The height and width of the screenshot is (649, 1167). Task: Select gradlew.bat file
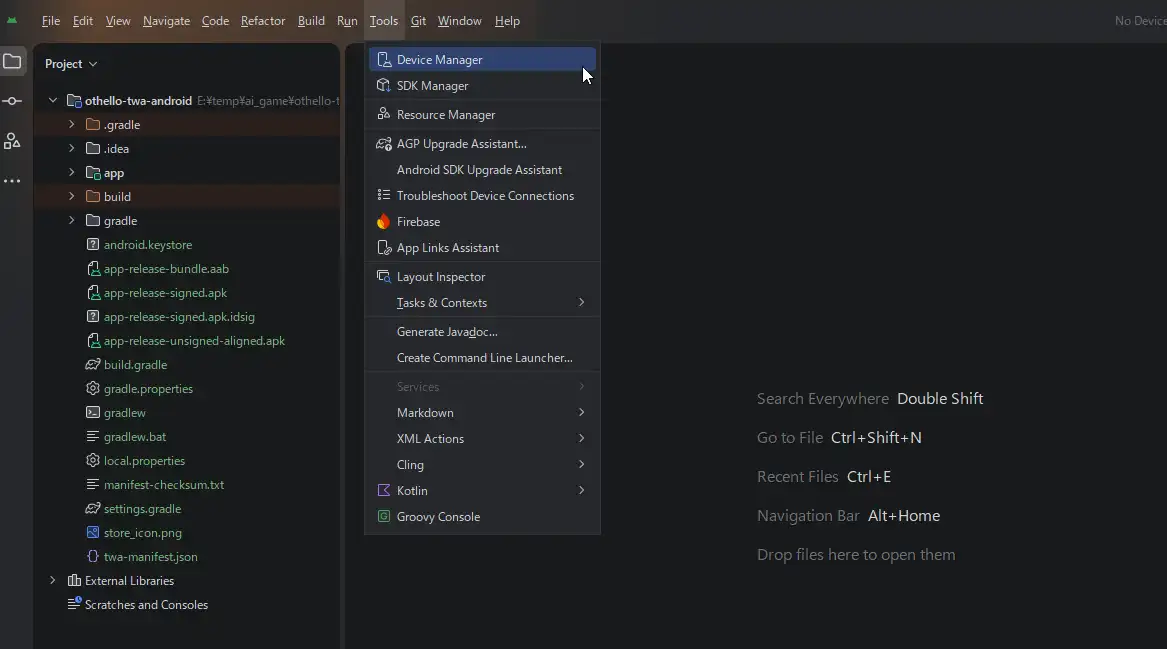135,437
